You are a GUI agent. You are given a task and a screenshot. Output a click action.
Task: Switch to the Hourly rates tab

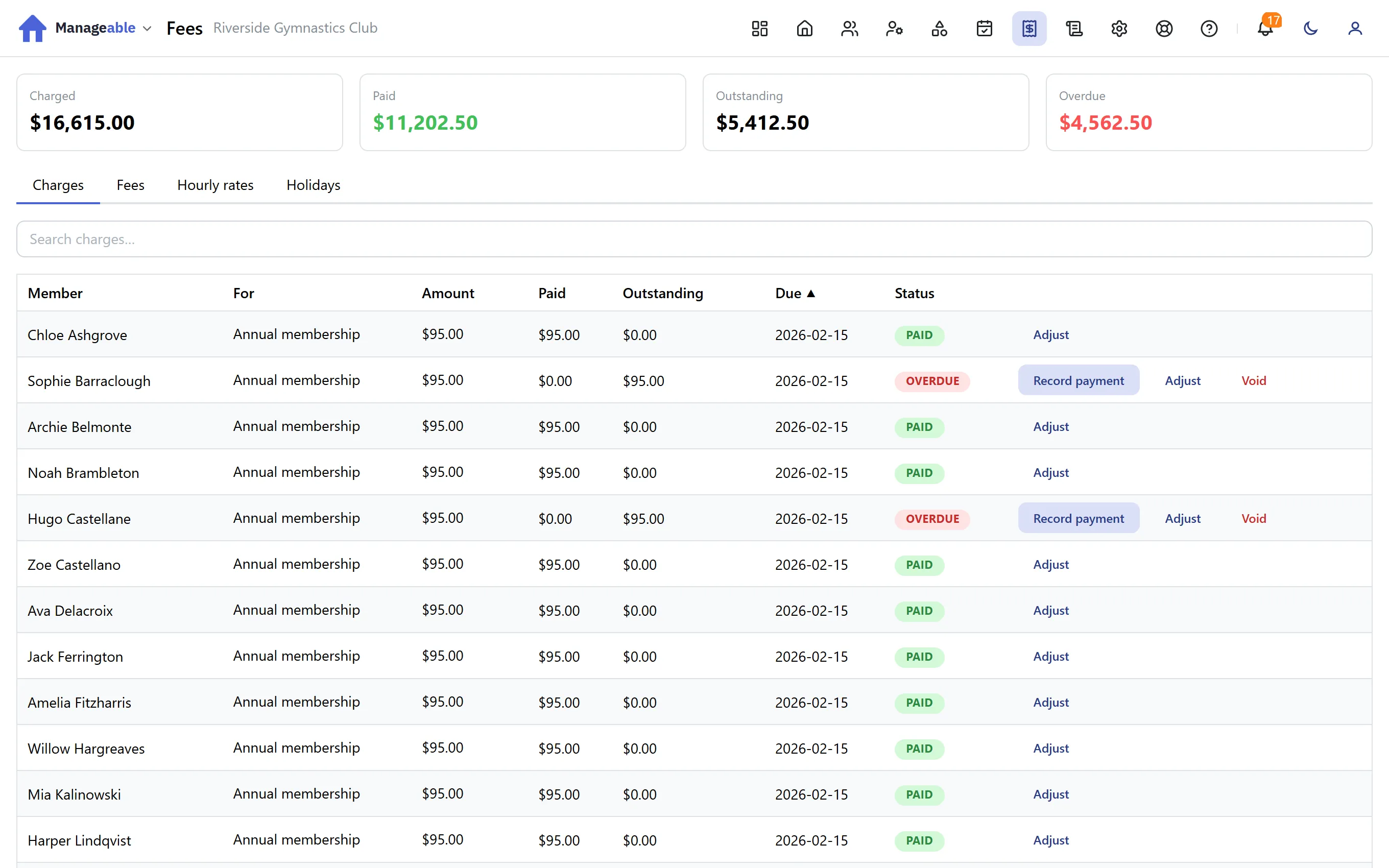tap(215, 185)
